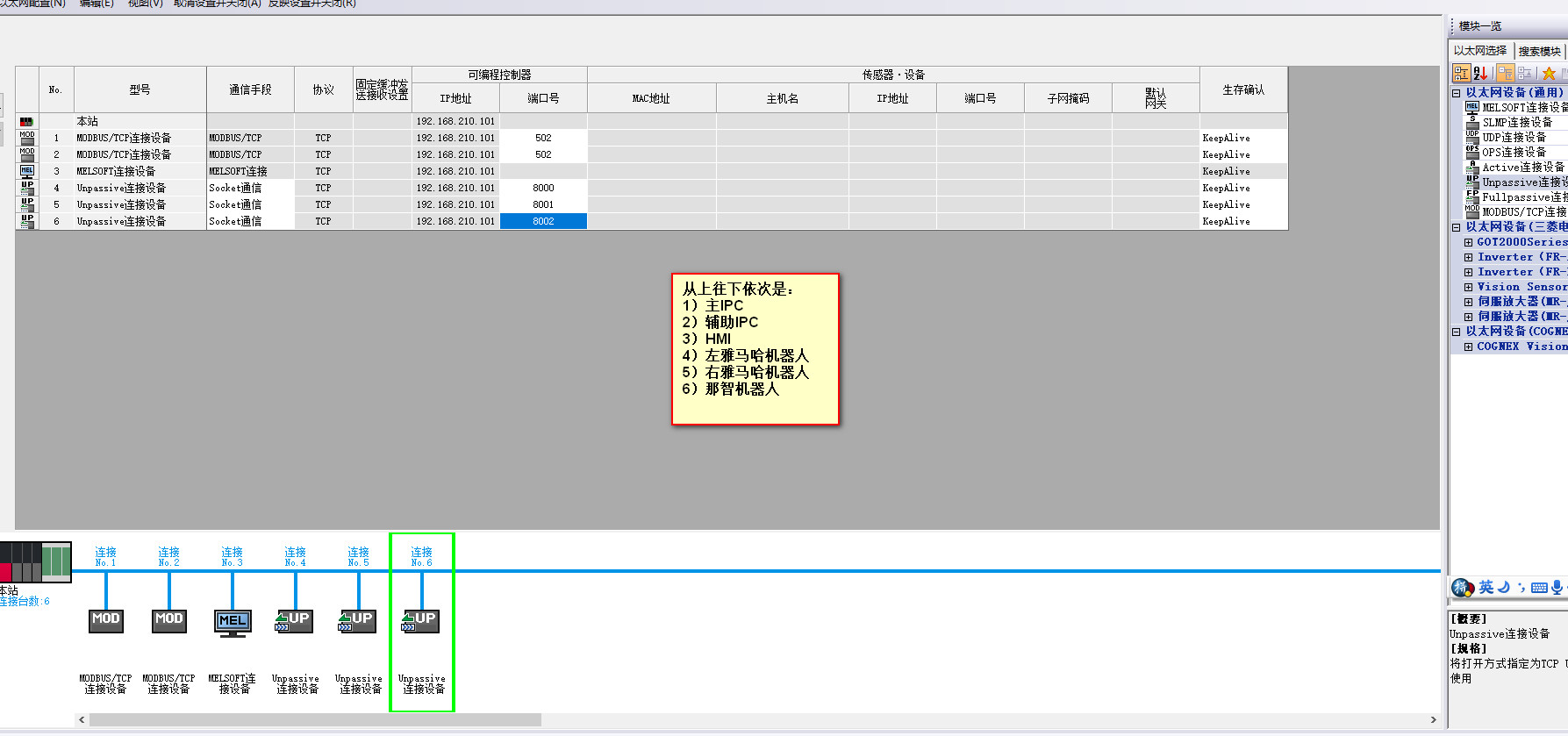Click the A-Z sort icon in module list

(1480, 74)
